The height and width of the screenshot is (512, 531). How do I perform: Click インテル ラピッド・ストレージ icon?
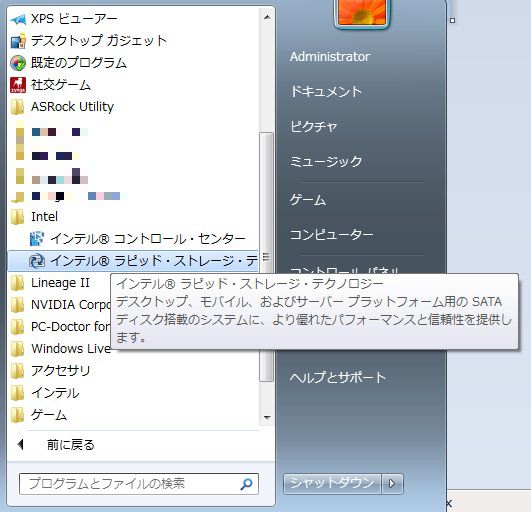37,261
